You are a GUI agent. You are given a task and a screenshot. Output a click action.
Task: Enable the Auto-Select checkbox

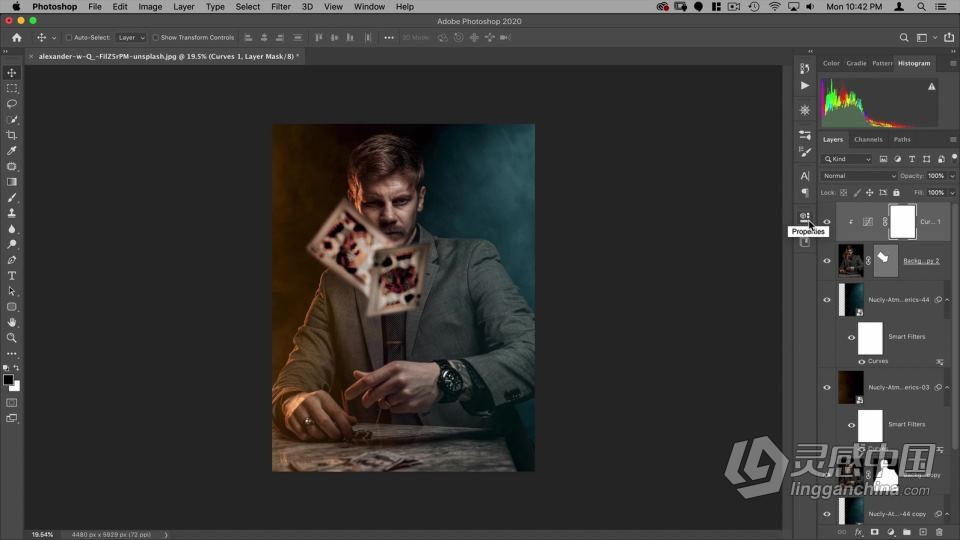69,38
